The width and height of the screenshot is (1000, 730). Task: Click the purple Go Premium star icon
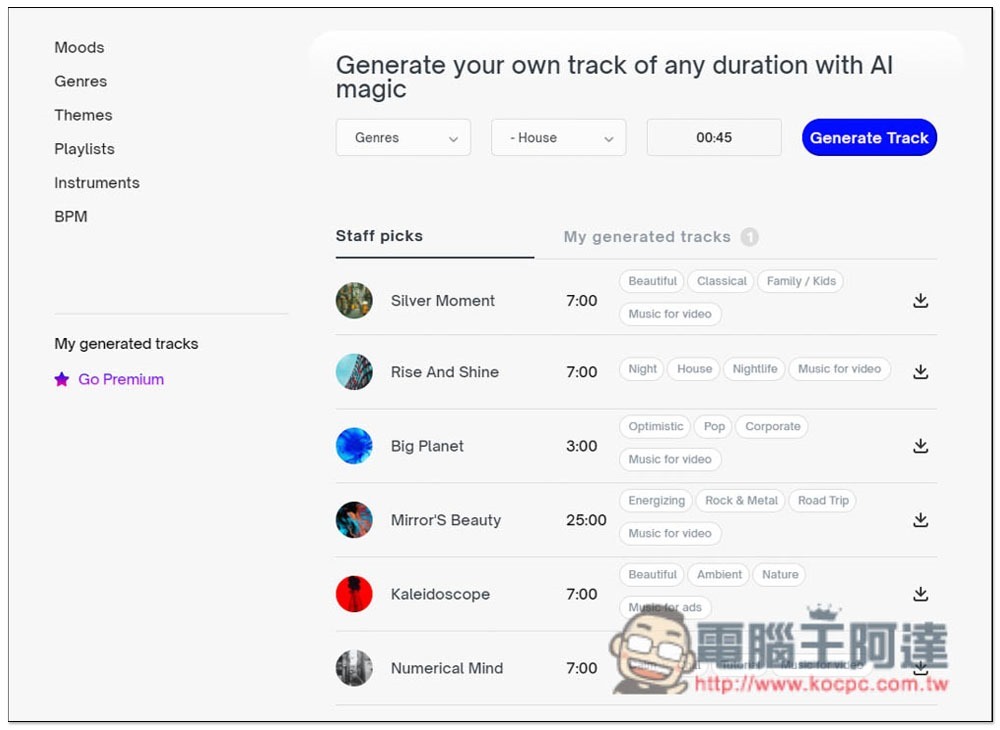(62, 379)
